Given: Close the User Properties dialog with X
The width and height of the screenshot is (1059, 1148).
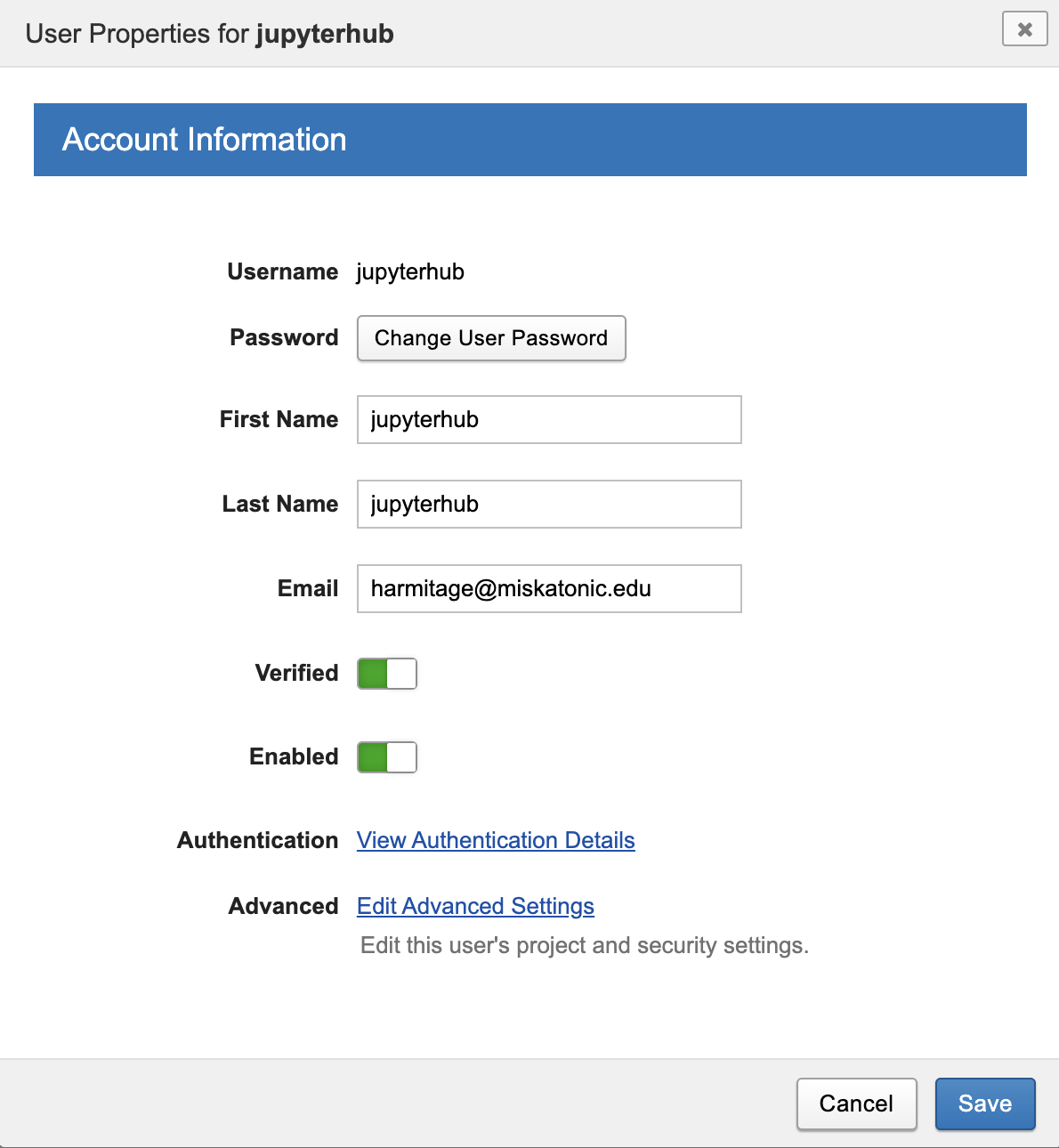Looking at the screenshot, I should [x=1024, y=29].
